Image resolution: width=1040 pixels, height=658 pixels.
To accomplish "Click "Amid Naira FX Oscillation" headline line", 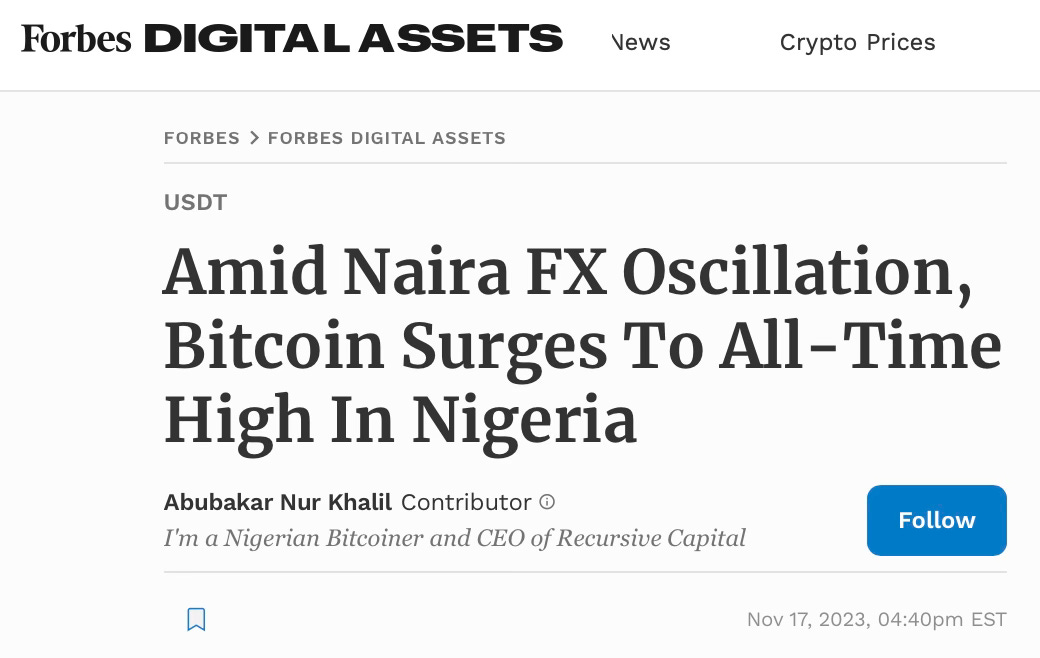I will [567, 273].
